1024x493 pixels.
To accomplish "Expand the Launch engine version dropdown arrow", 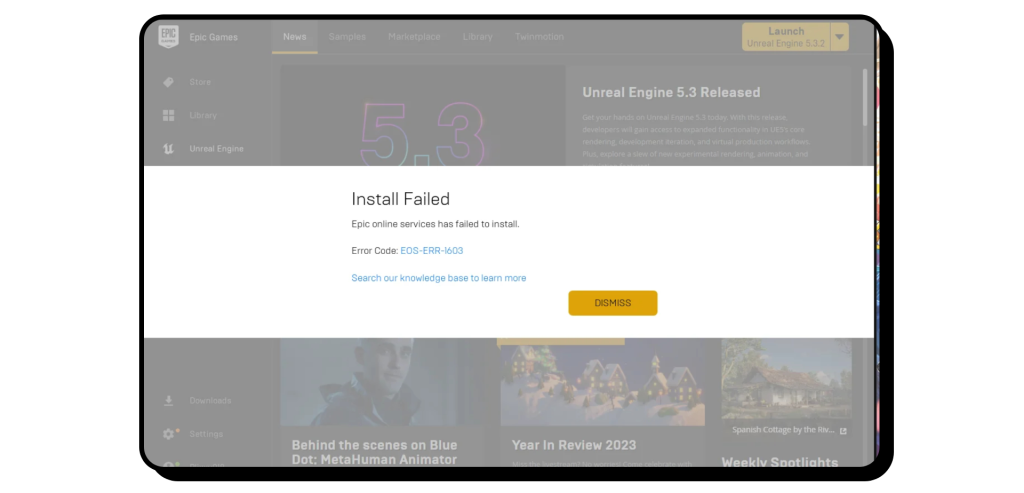I will tap(840, 37).
